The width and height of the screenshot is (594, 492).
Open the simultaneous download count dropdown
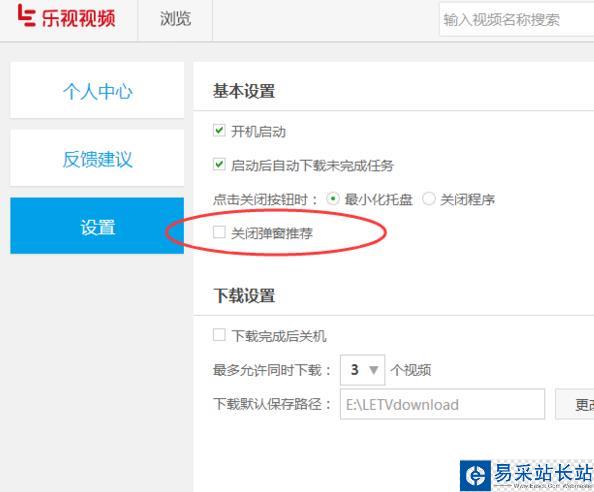(363, 370)
